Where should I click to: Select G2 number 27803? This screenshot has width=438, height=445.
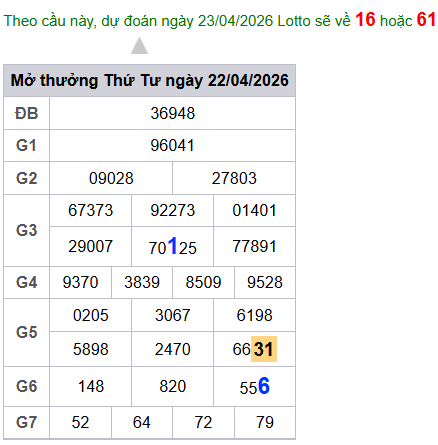(x=234, y=178)
